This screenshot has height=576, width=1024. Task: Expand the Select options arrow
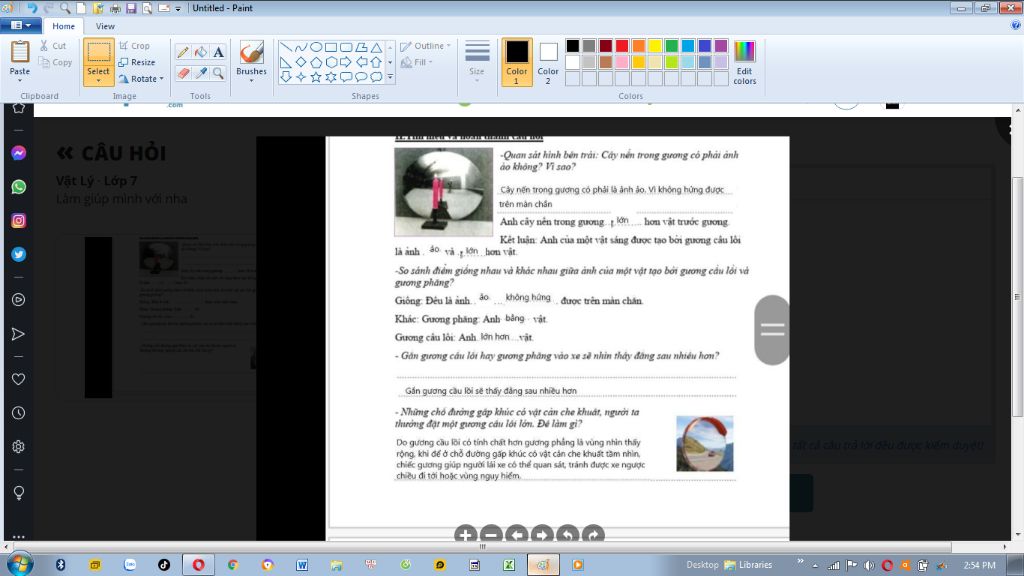point(99,81)
